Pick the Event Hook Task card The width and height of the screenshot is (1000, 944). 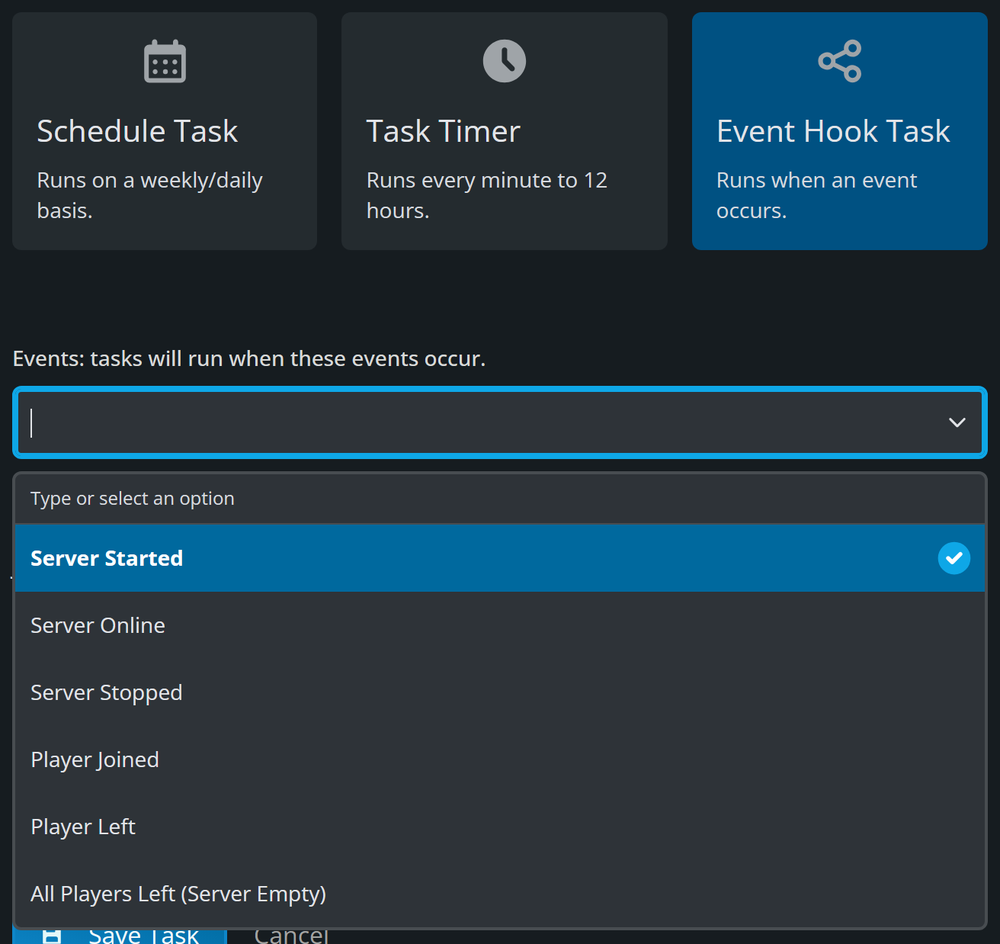pos(839,131)
